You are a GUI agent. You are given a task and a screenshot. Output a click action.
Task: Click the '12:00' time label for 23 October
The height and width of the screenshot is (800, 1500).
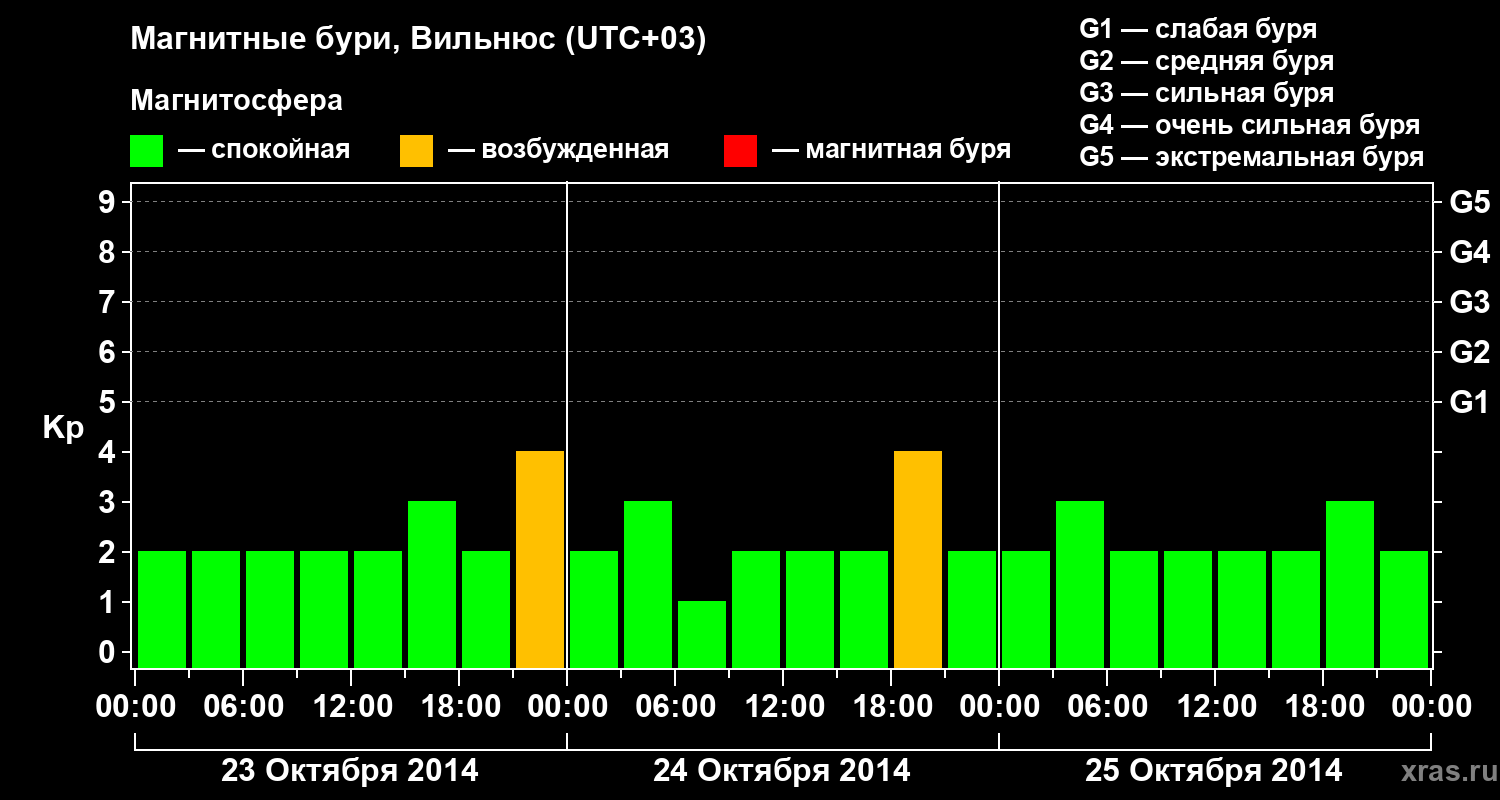[x=351, y=706]
